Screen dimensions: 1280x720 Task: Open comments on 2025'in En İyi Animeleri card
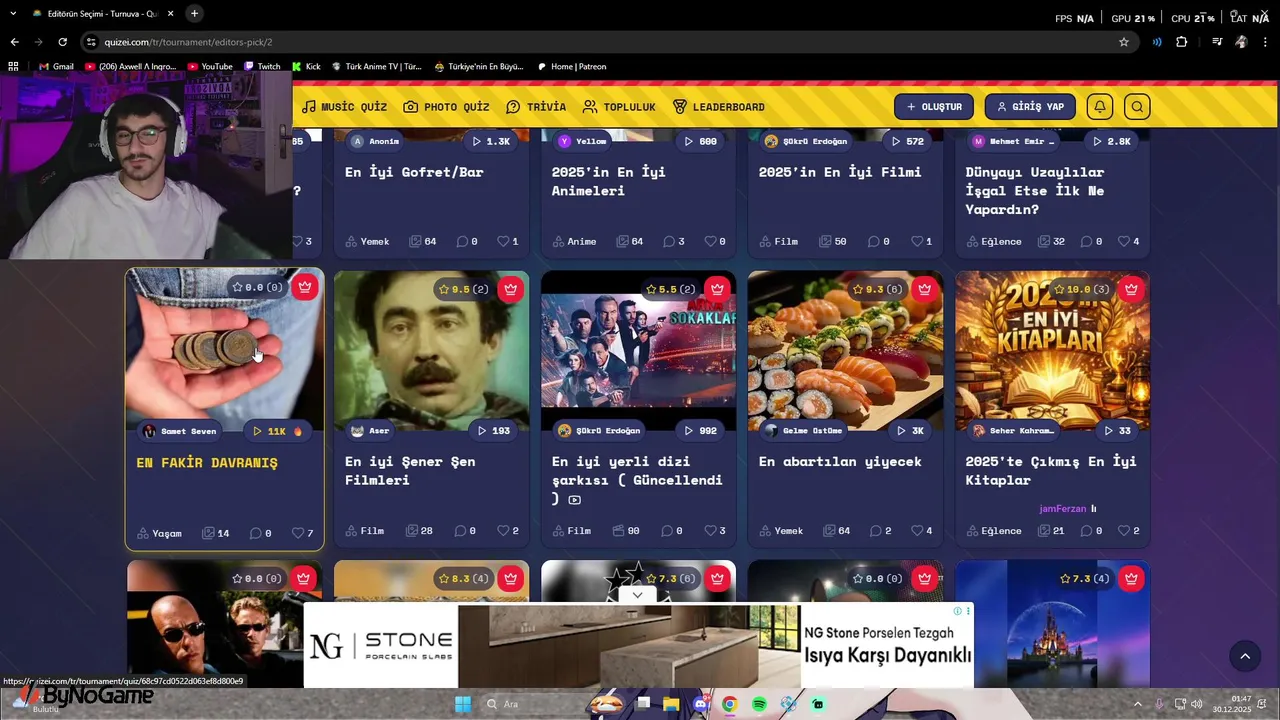[x=668, y=241]
